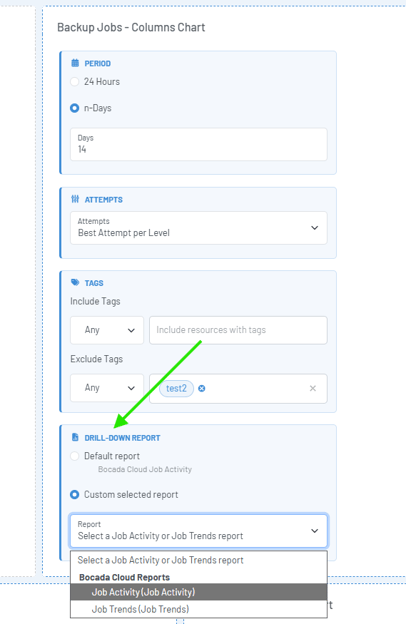Click the calendar icon beside PERIOD

click(x=75, y=63)
